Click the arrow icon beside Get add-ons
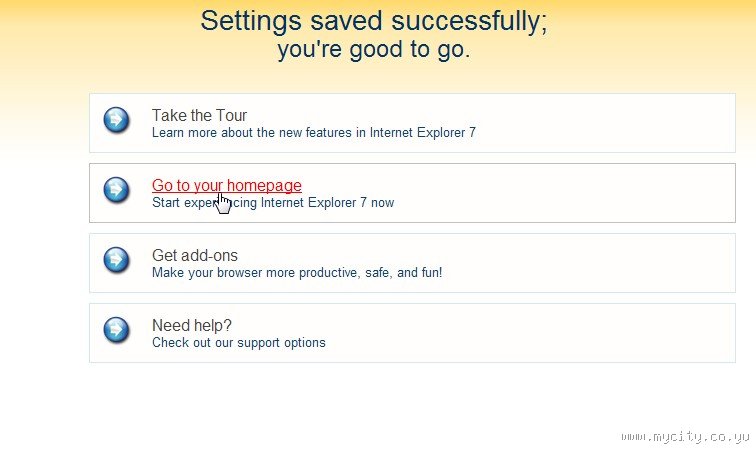This screenshot has height=450, width=756. click(x=117, y=260)
